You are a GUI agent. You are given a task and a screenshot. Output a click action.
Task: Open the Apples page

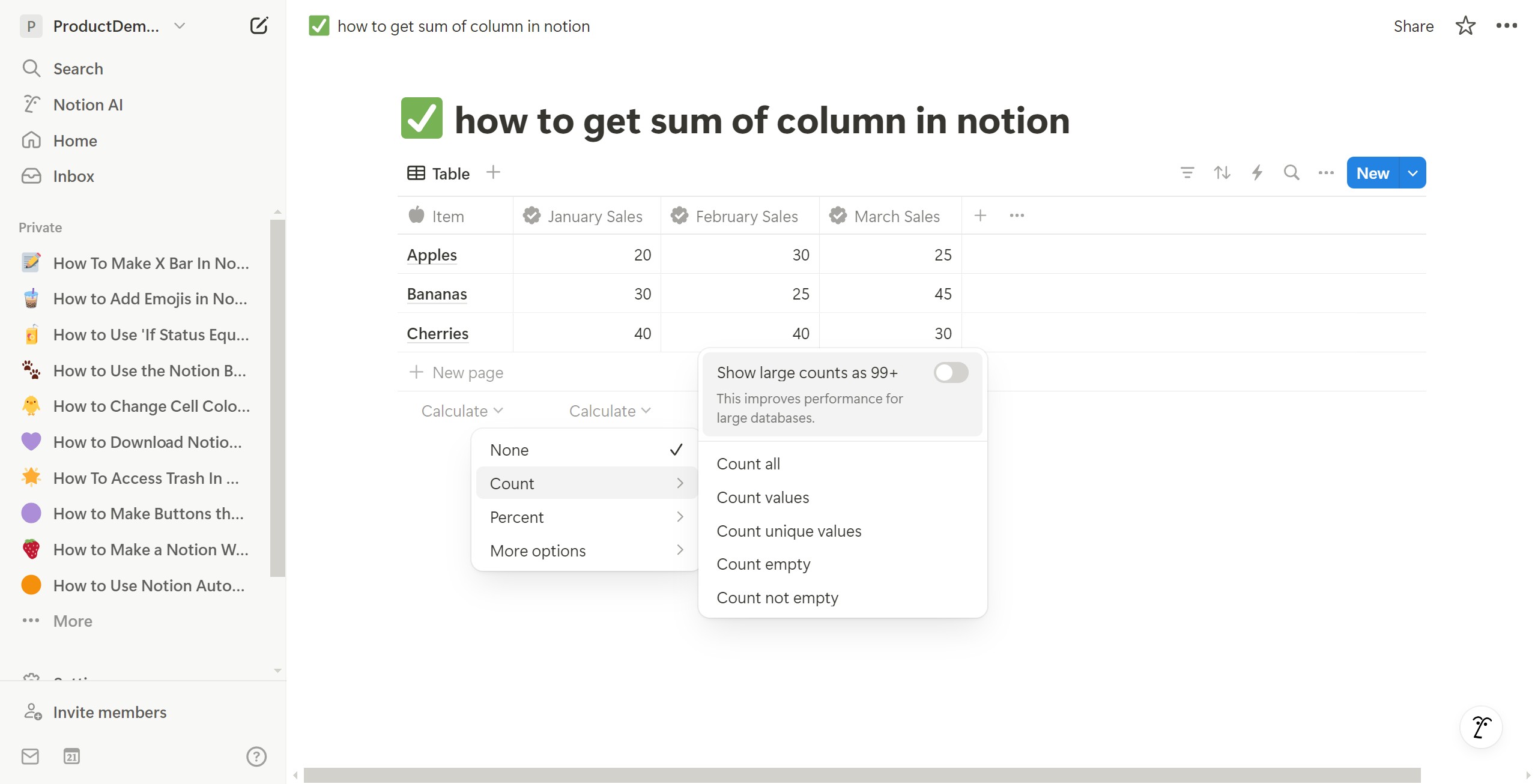coord(432,255)
